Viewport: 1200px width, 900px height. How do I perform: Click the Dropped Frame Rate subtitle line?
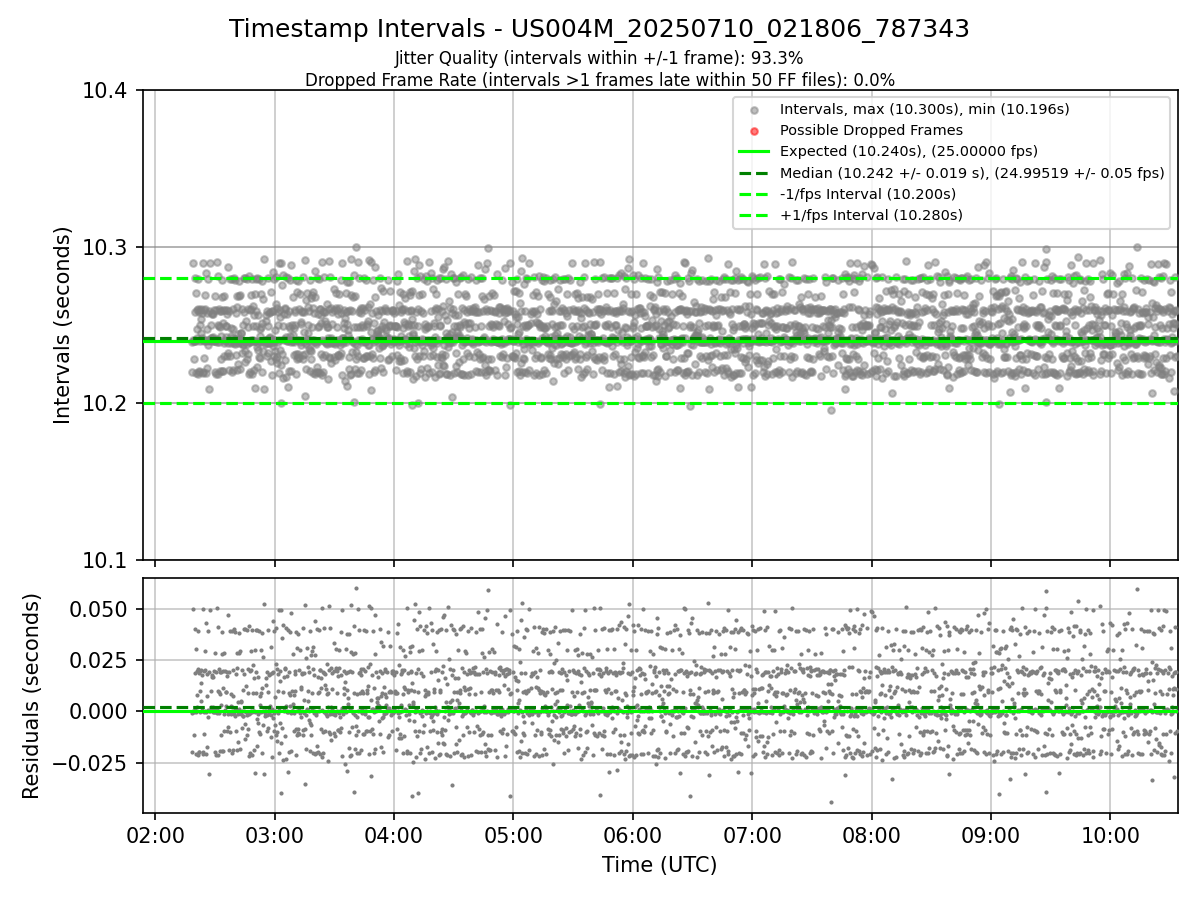(599, 80)
